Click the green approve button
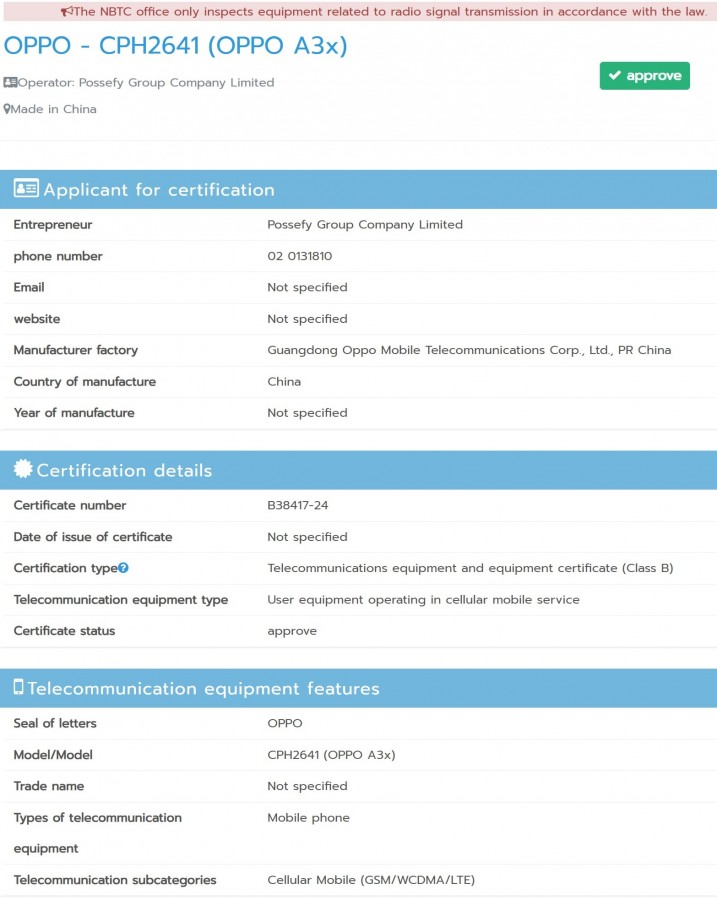The image size is (717, 900). point(645,76)
